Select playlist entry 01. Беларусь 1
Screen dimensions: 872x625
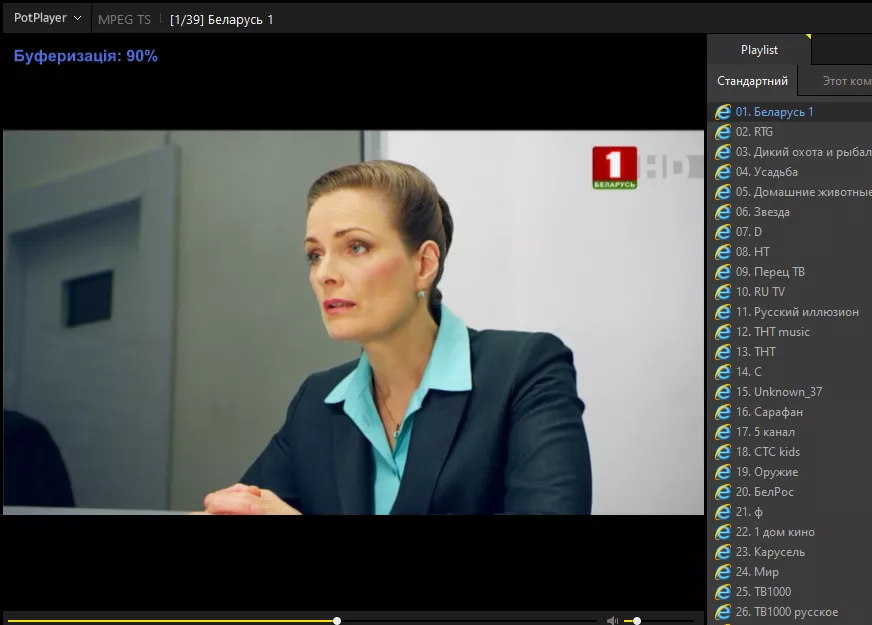790,112
